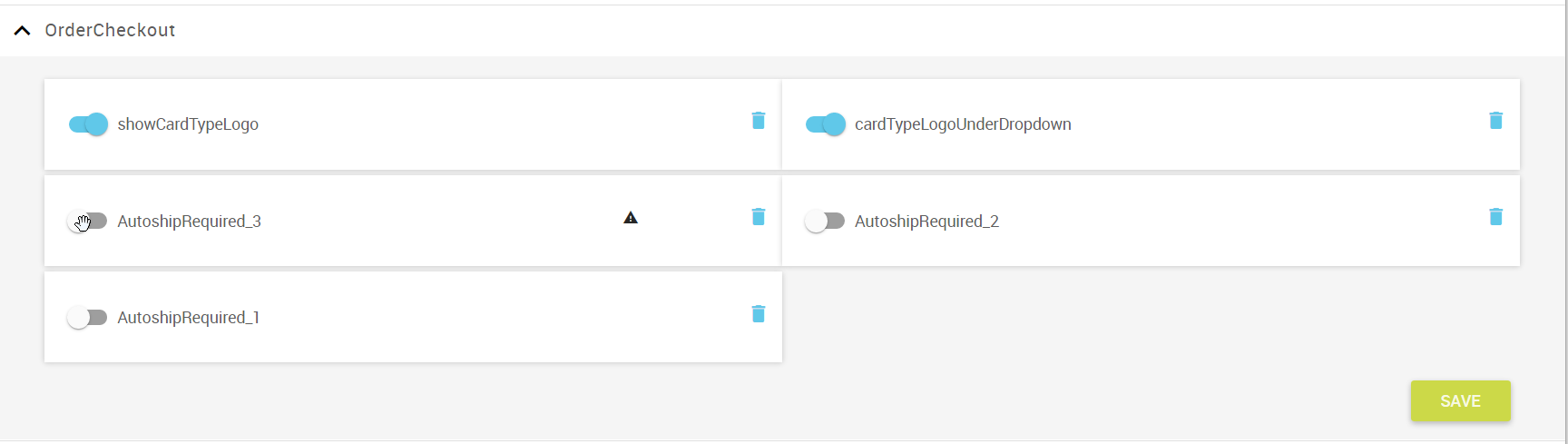This screenshot has height=444, width=1568.
Task: Enable the AutoshipRequired_3 toggle
Action: click(88, 221)
